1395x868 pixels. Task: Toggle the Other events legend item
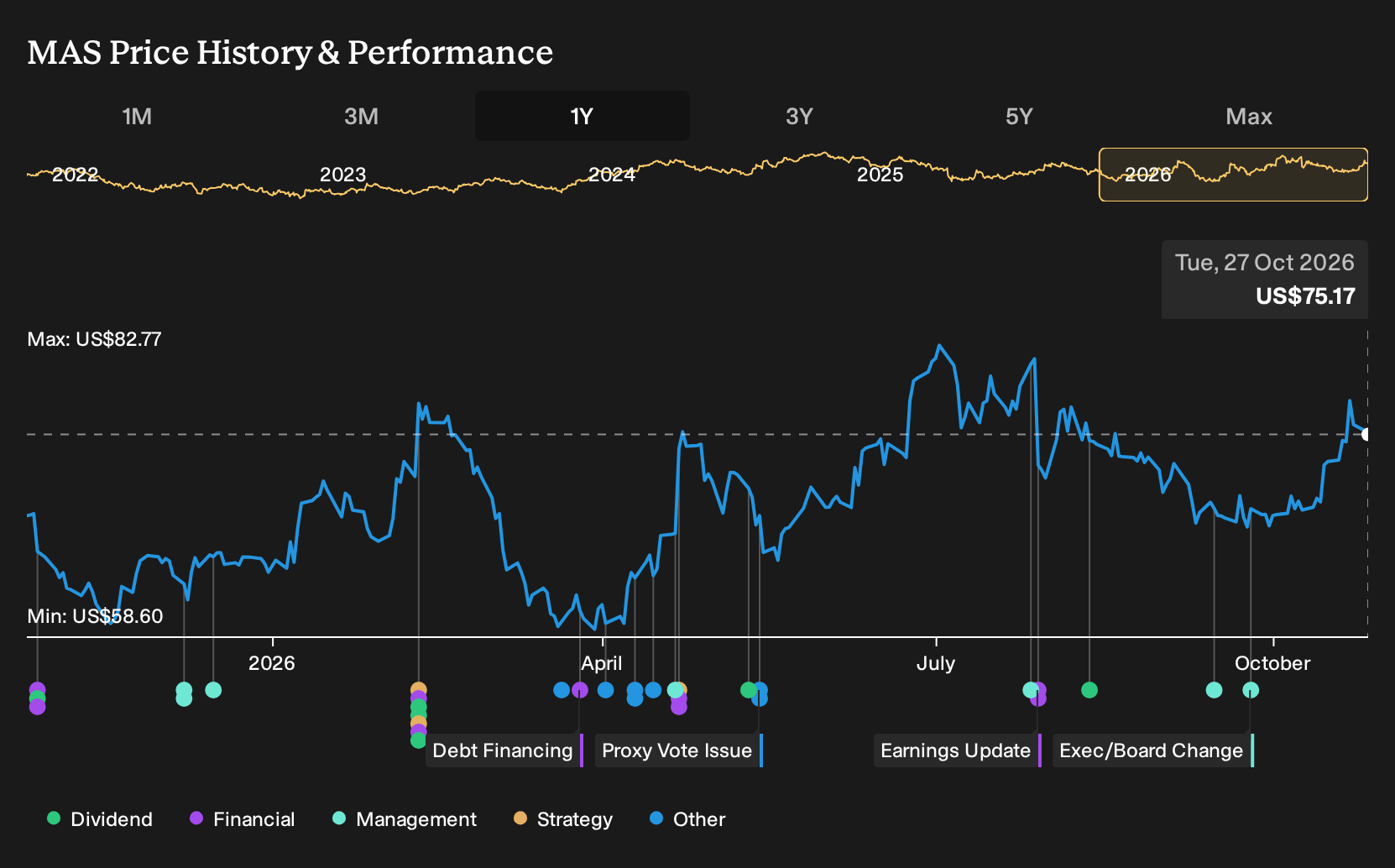click(687, 819)
